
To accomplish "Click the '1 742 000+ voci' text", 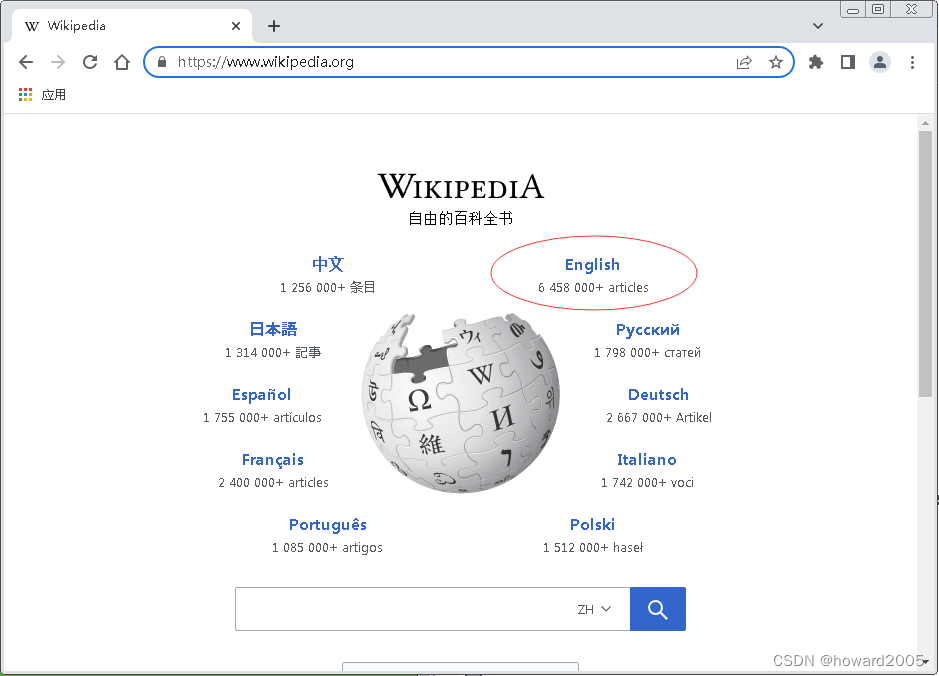I will (x=647, y=483).
